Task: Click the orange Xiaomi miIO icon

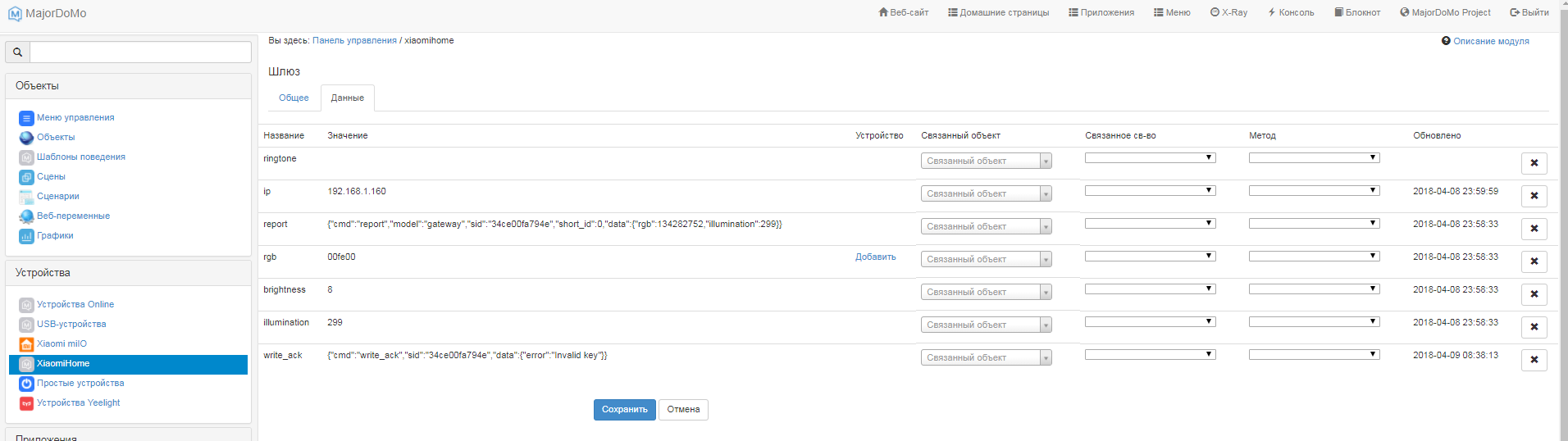Action: tap(26, 344)
